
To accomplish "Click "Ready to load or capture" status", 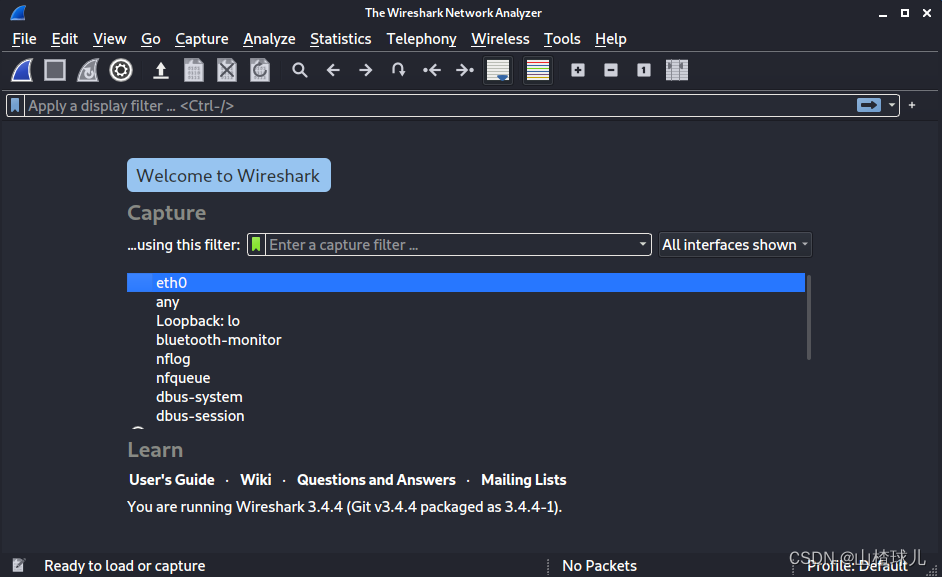I will click(x=124, y=566).
